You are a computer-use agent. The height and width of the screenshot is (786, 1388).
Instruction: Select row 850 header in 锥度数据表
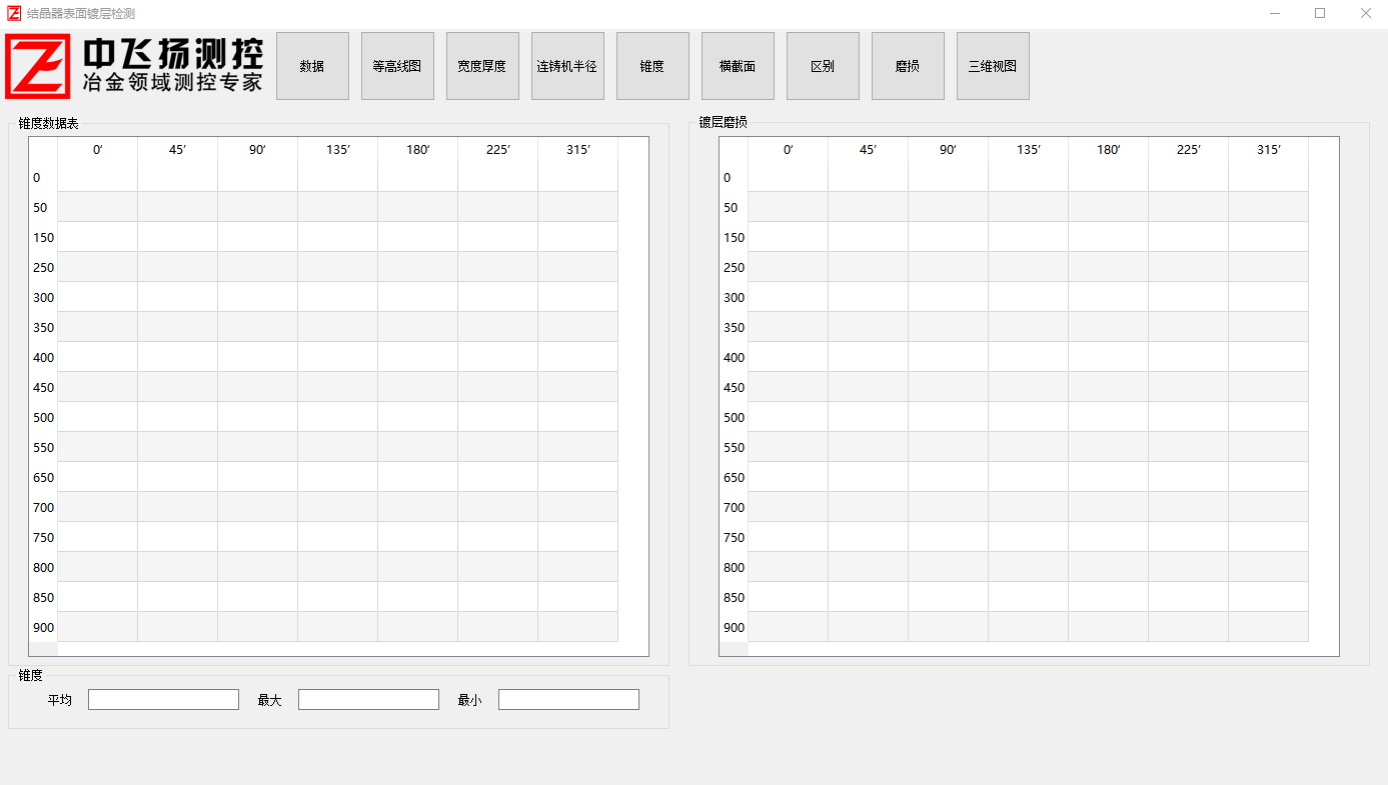click(43, 597)
